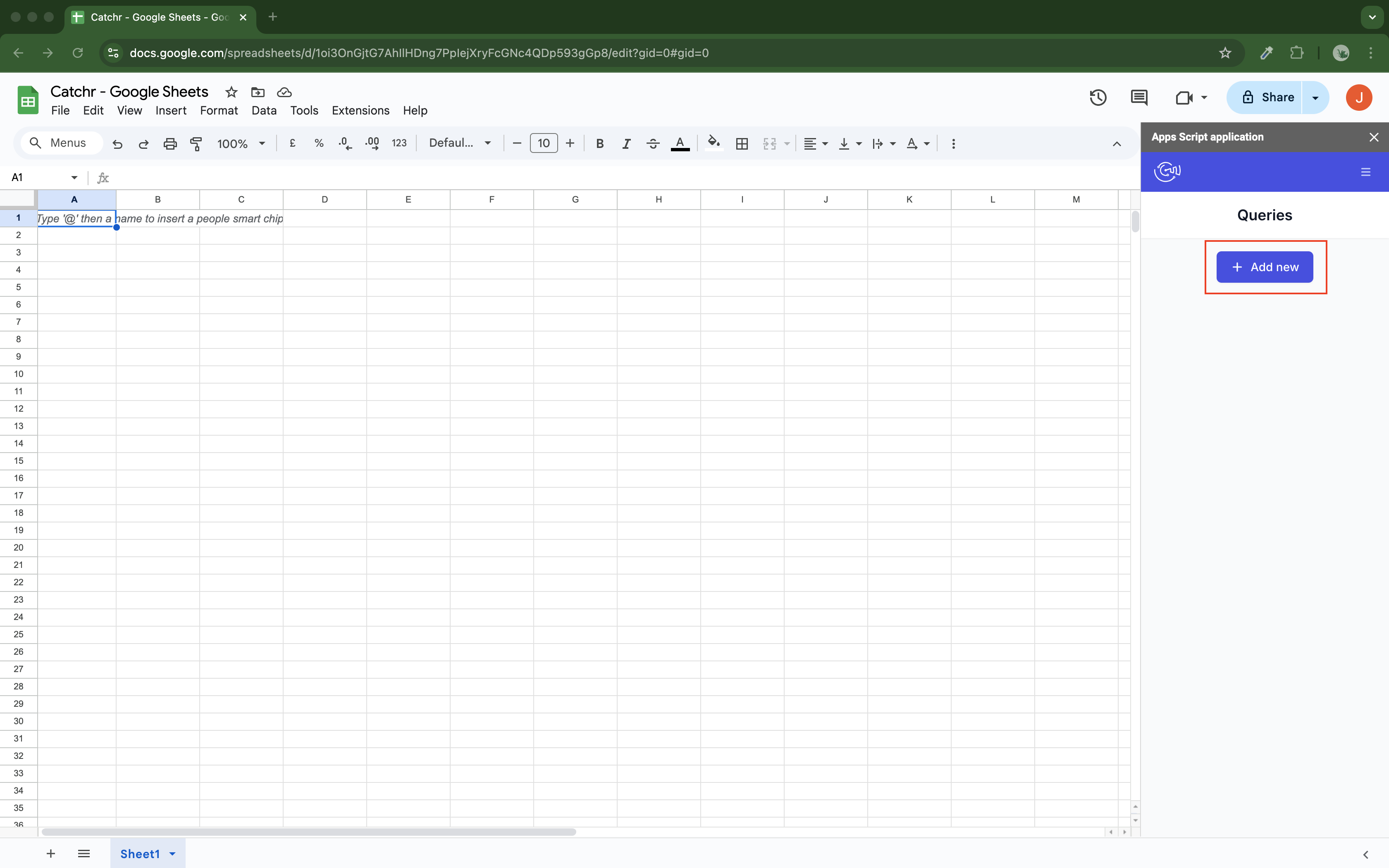Open text rotation dropdown
Viewport: 1389px width, 868px height.
(918, 143)
